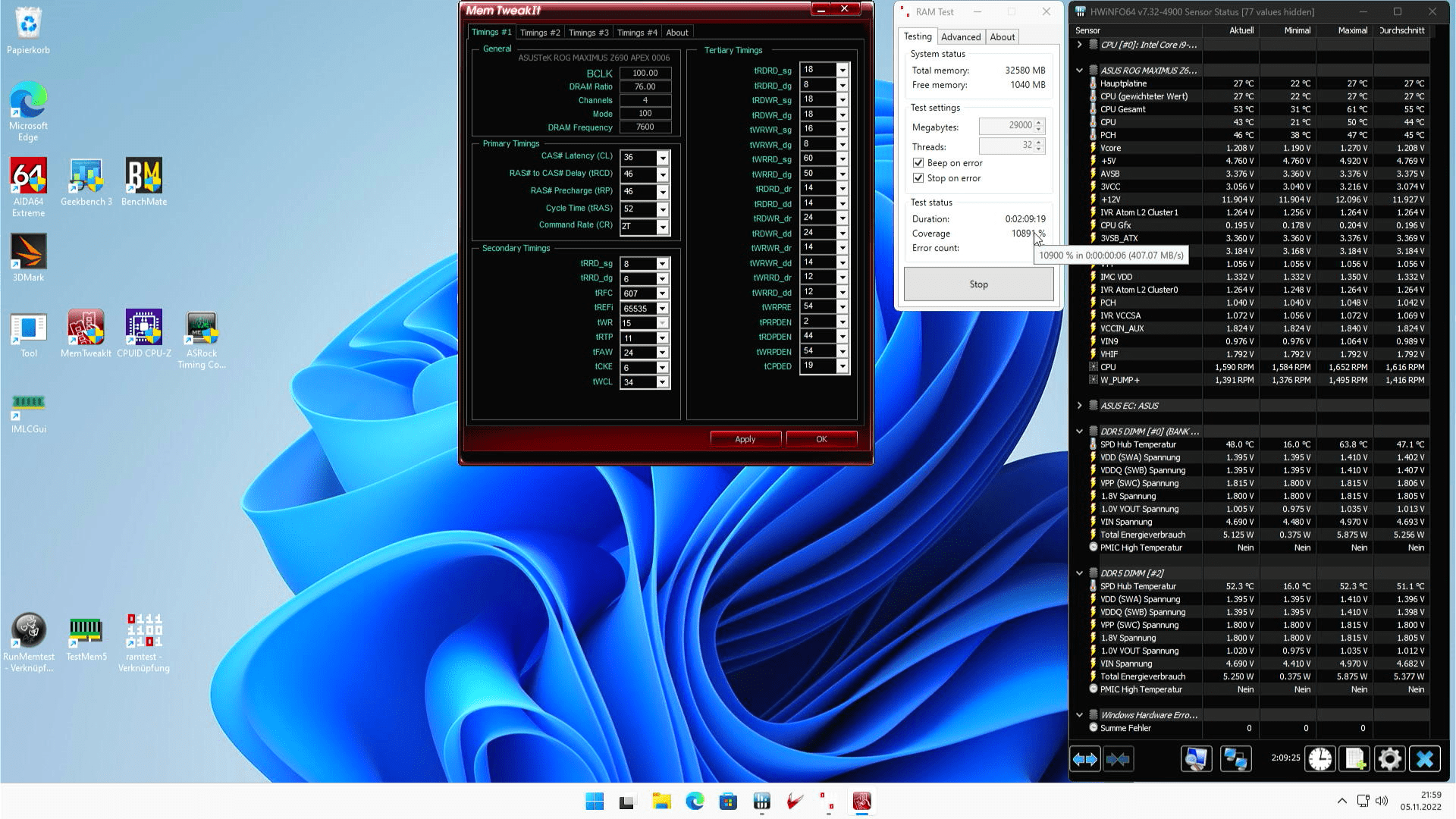The width and height of the screenshot is (1456, 819).
Task: Show hidden system tray icons chevron
Action: click(1341, 802)
